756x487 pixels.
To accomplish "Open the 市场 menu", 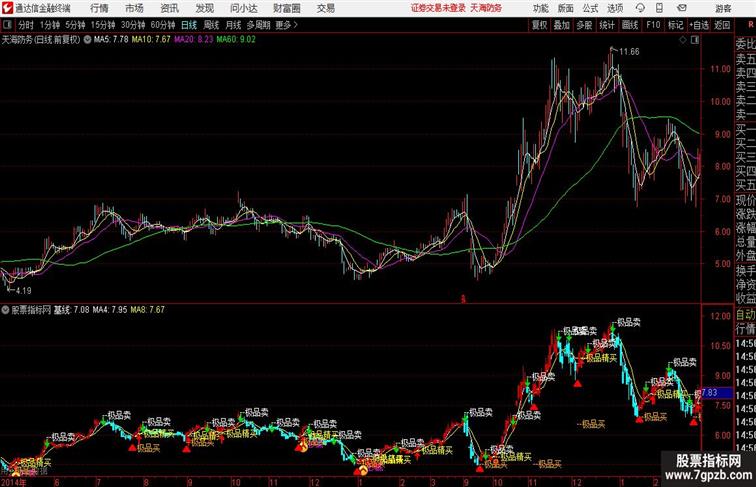I will 135,8.
